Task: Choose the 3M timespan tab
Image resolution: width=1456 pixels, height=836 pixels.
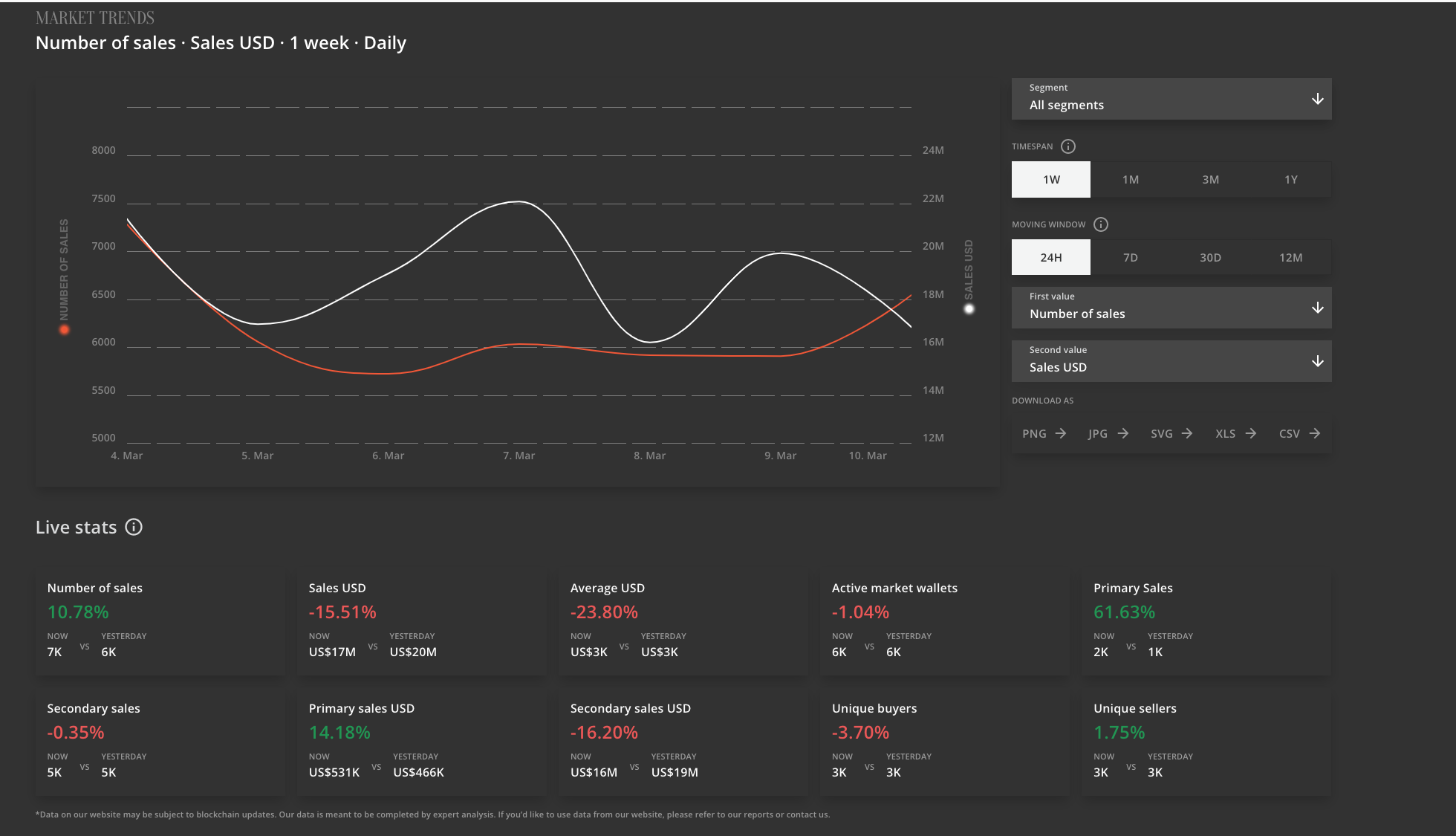Action: [1211, 180]
